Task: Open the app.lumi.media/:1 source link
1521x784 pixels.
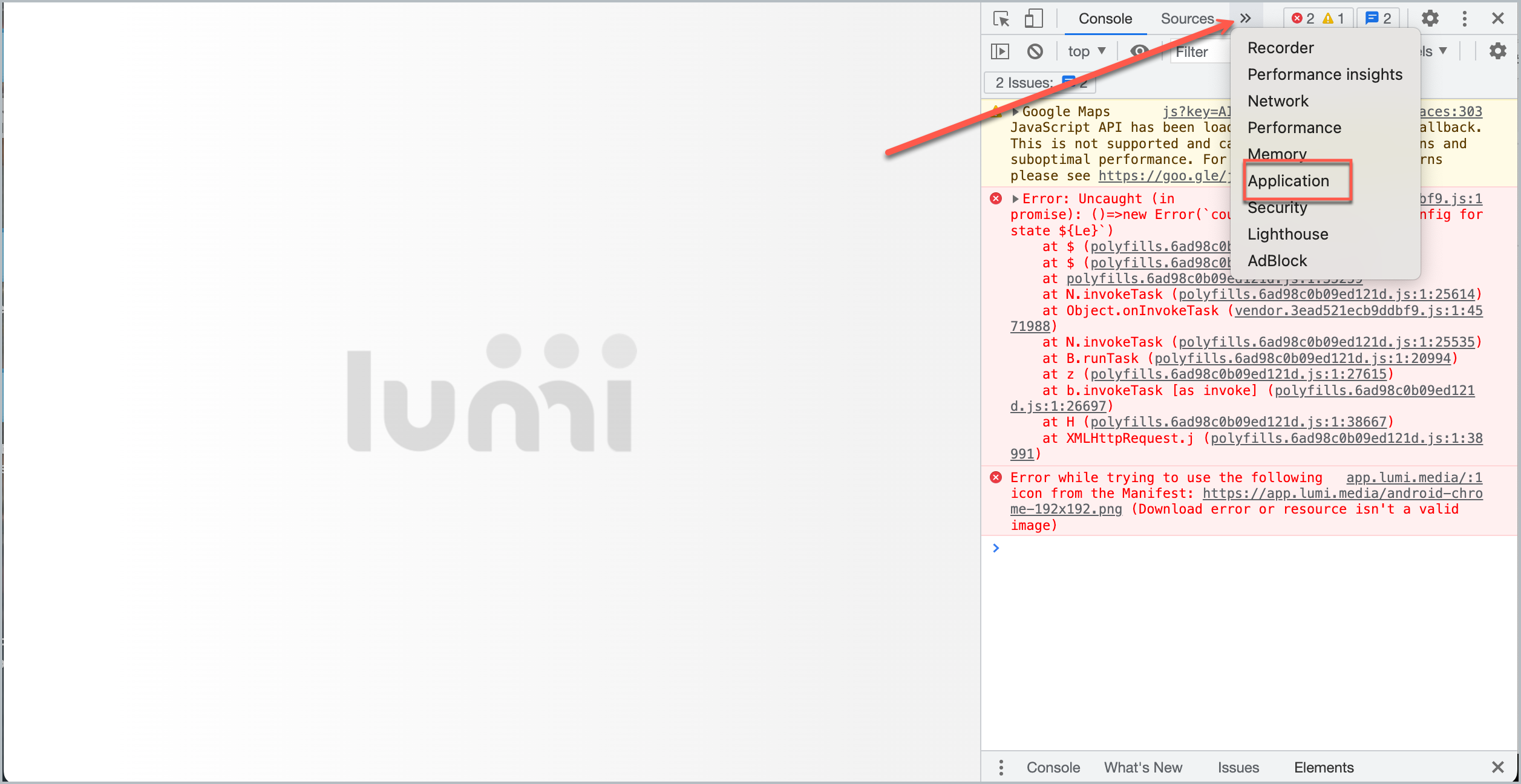Action: tap(1414, 478)
